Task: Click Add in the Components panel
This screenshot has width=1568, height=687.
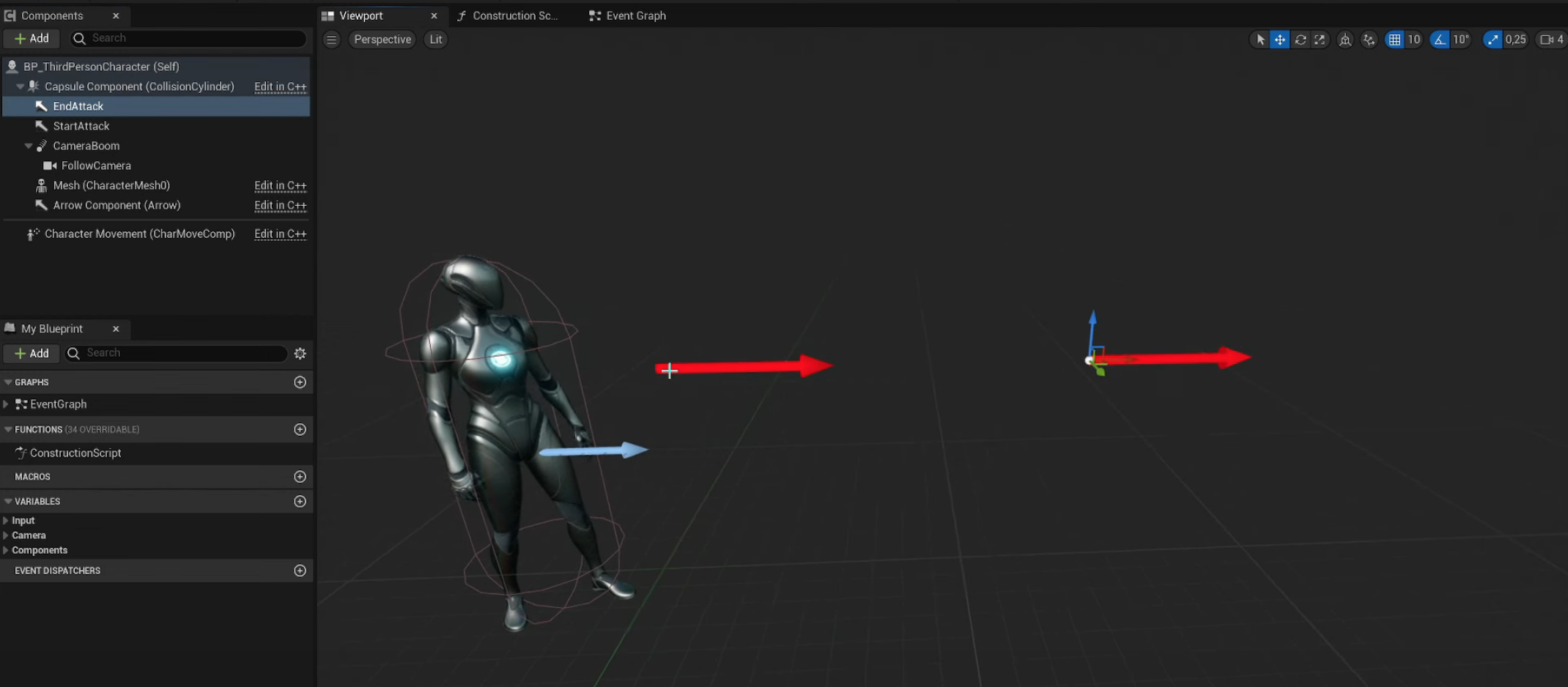Action: click(32, 38)
